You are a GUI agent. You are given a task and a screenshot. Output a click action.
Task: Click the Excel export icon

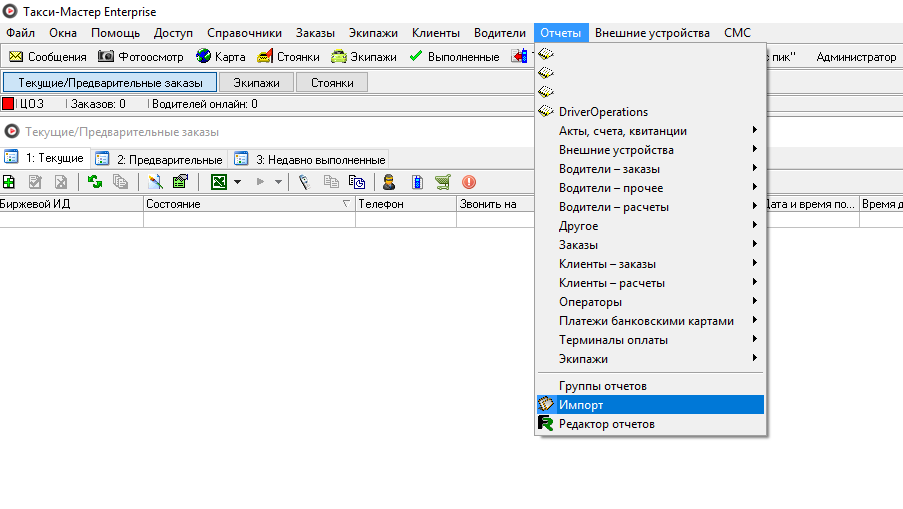[216, 182]
